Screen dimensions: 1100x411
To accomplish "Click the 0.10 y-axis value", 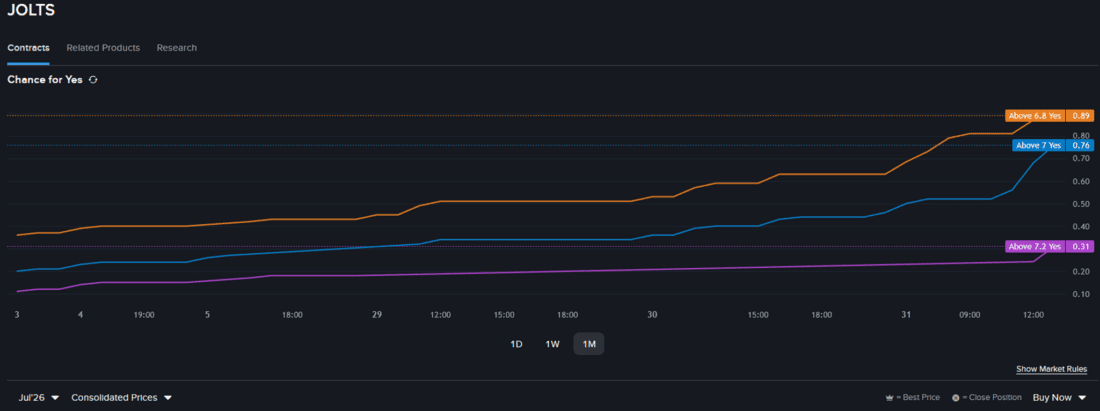I will click(1080, 294).
